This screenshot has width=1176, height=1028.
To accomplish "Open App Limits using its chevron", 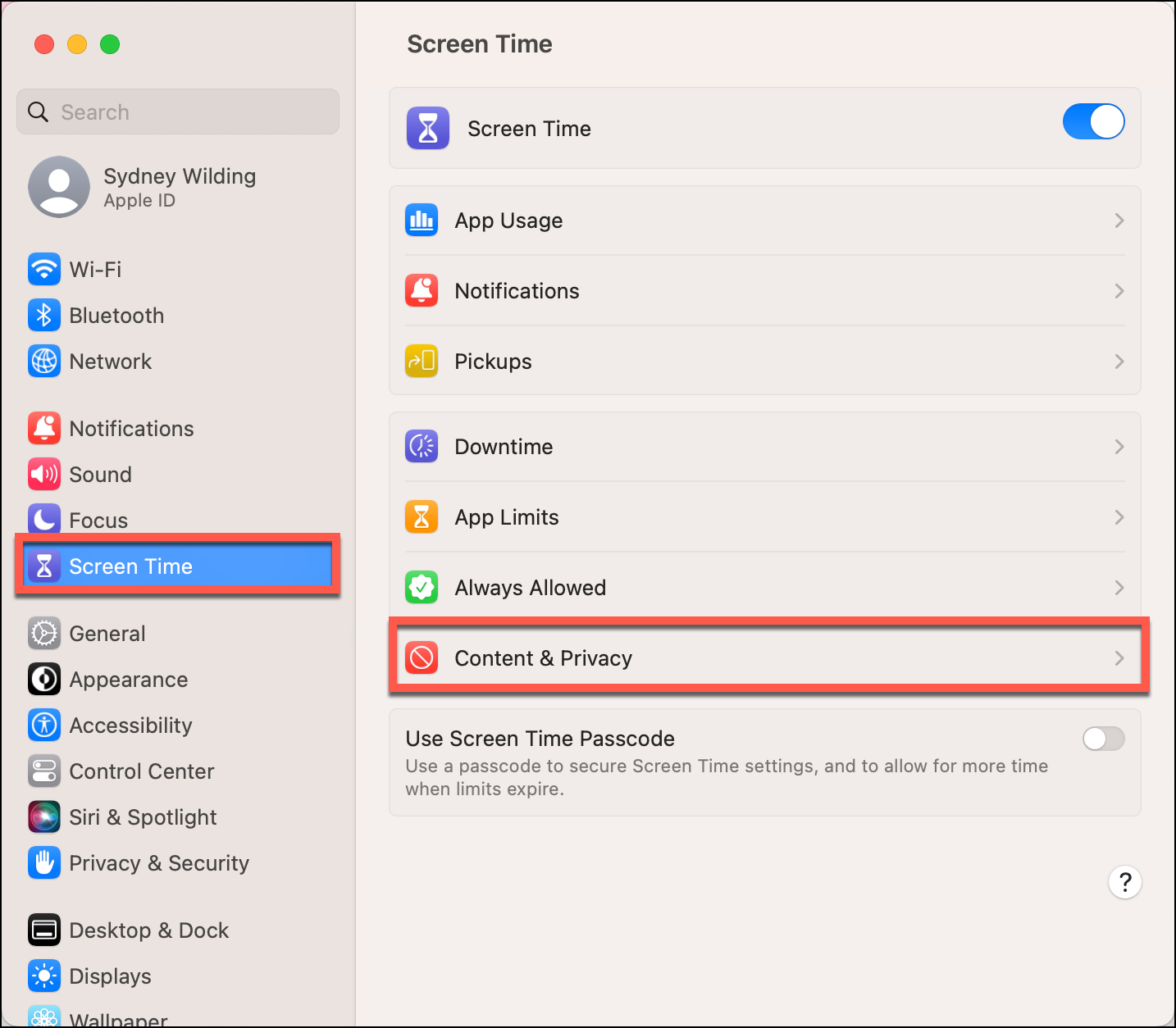I will click(1119, 517).
